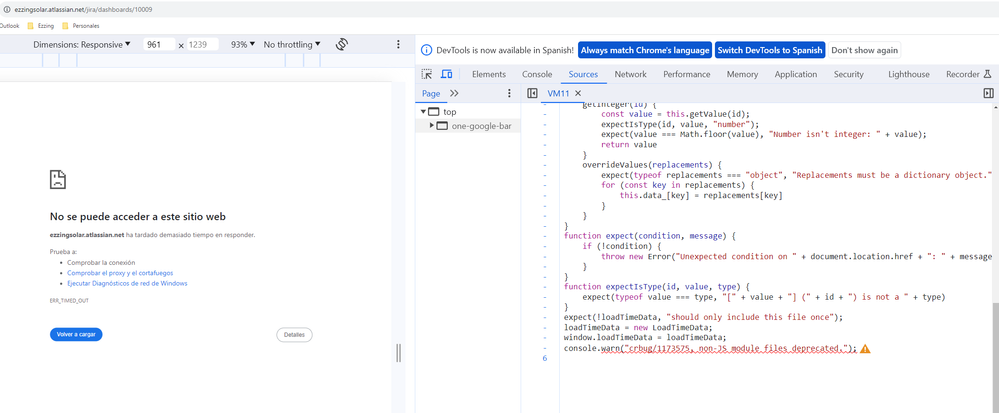Click the Don't show again button
The height and width of the screenshot is (413, 999).
[x=865, y=50]
